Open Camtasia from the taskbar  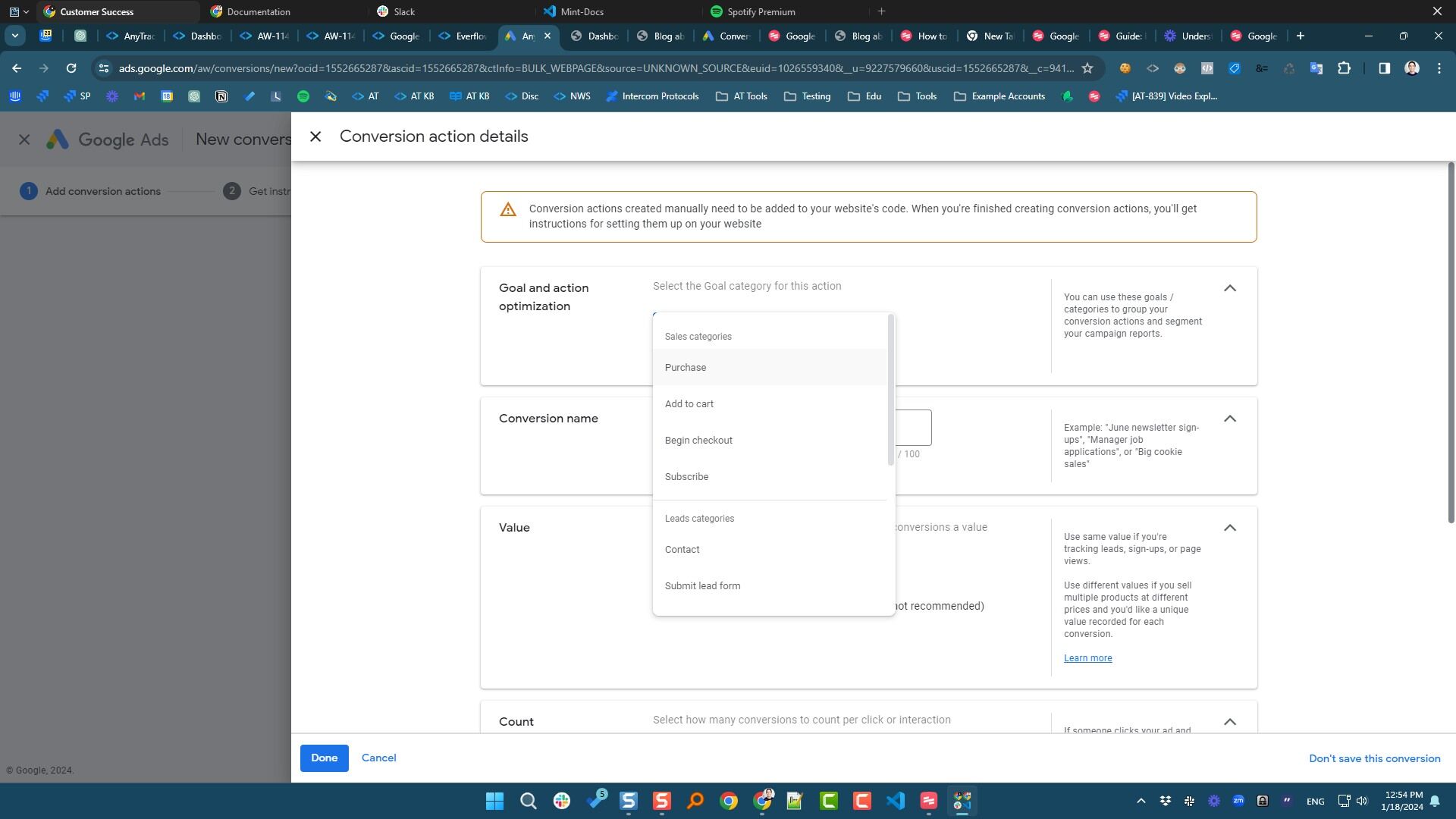tap(827, 802)
